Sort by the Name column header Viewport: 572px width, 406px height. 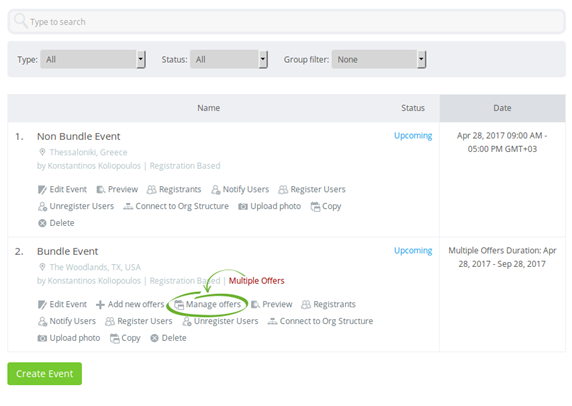[209, 108]
